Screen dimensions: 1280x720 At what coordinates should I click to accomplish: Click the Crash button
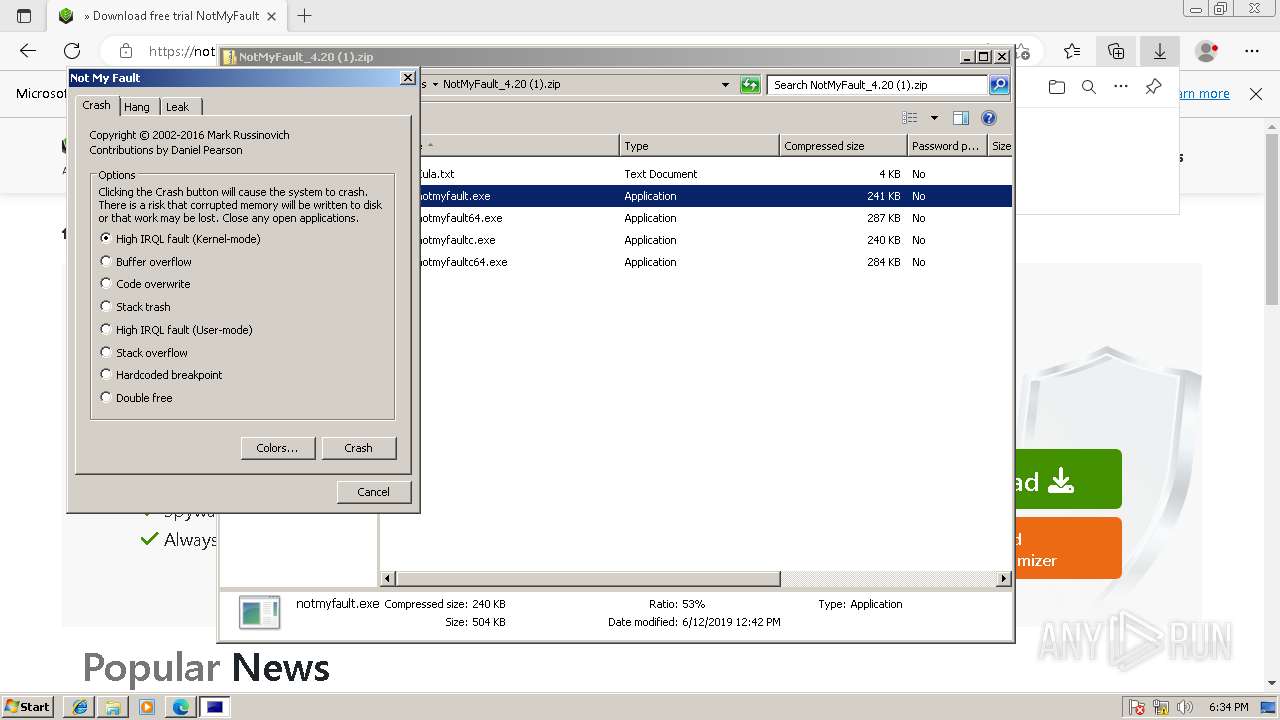coord(358,448)
